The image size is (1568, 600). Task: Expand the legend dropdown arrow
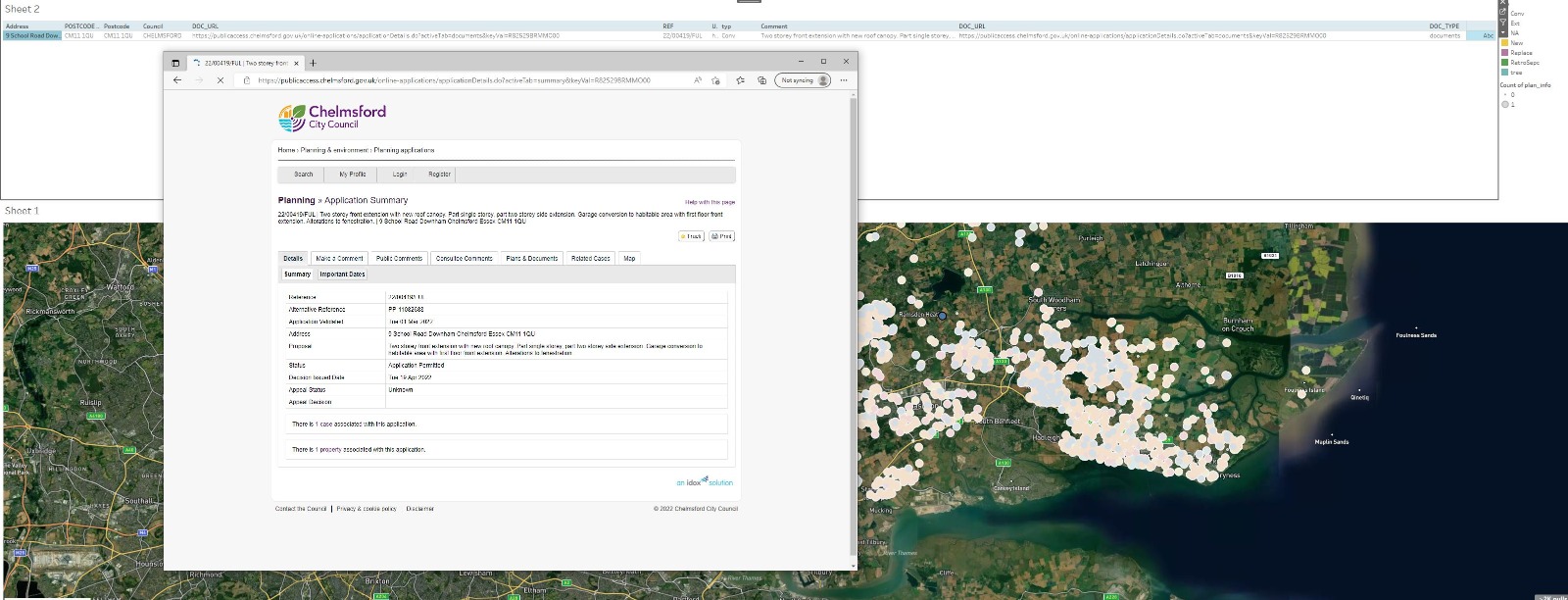(1503, 32)
